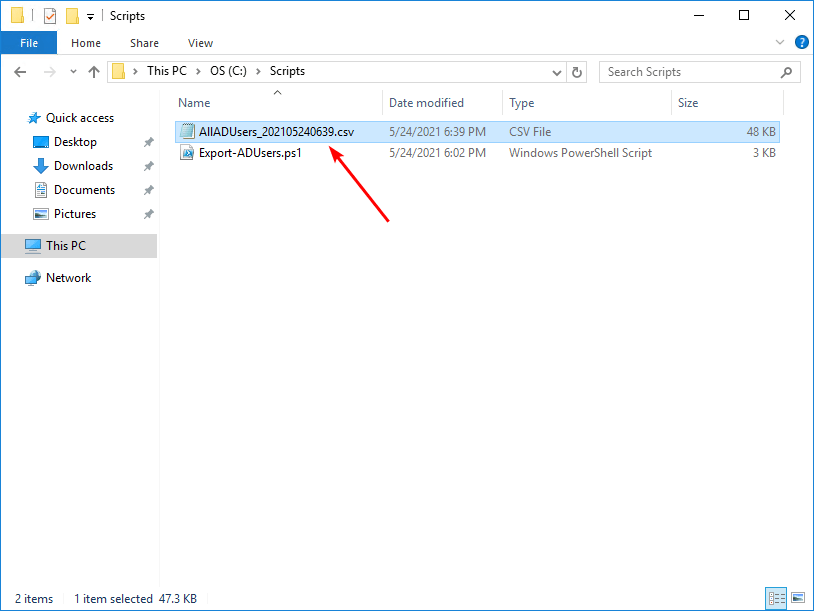
Task: Click the 5/24/2021 6:39 PM date cell
Action: 438,132
